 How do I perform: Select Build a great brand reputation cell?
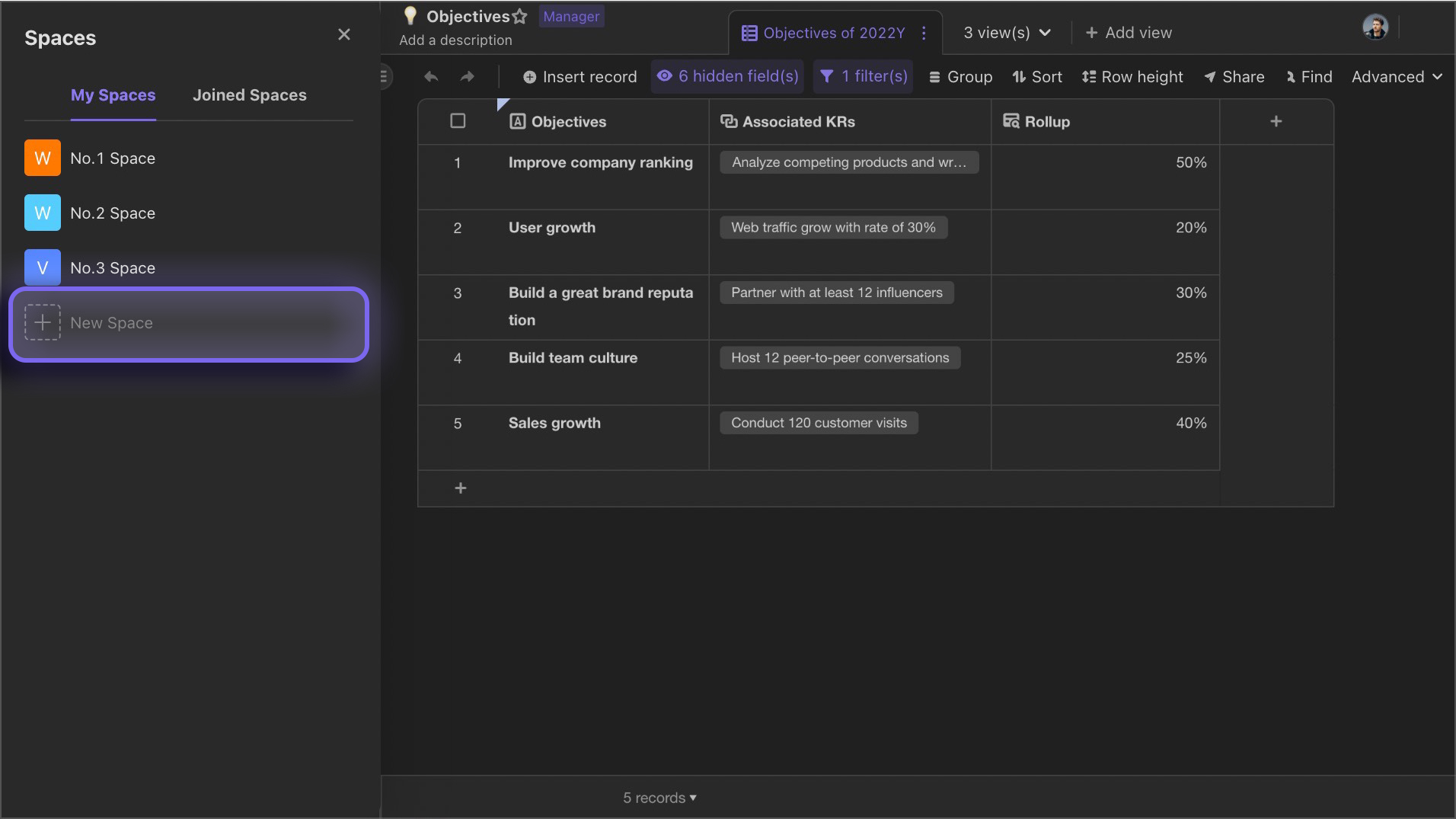click(x=602, y=308)
